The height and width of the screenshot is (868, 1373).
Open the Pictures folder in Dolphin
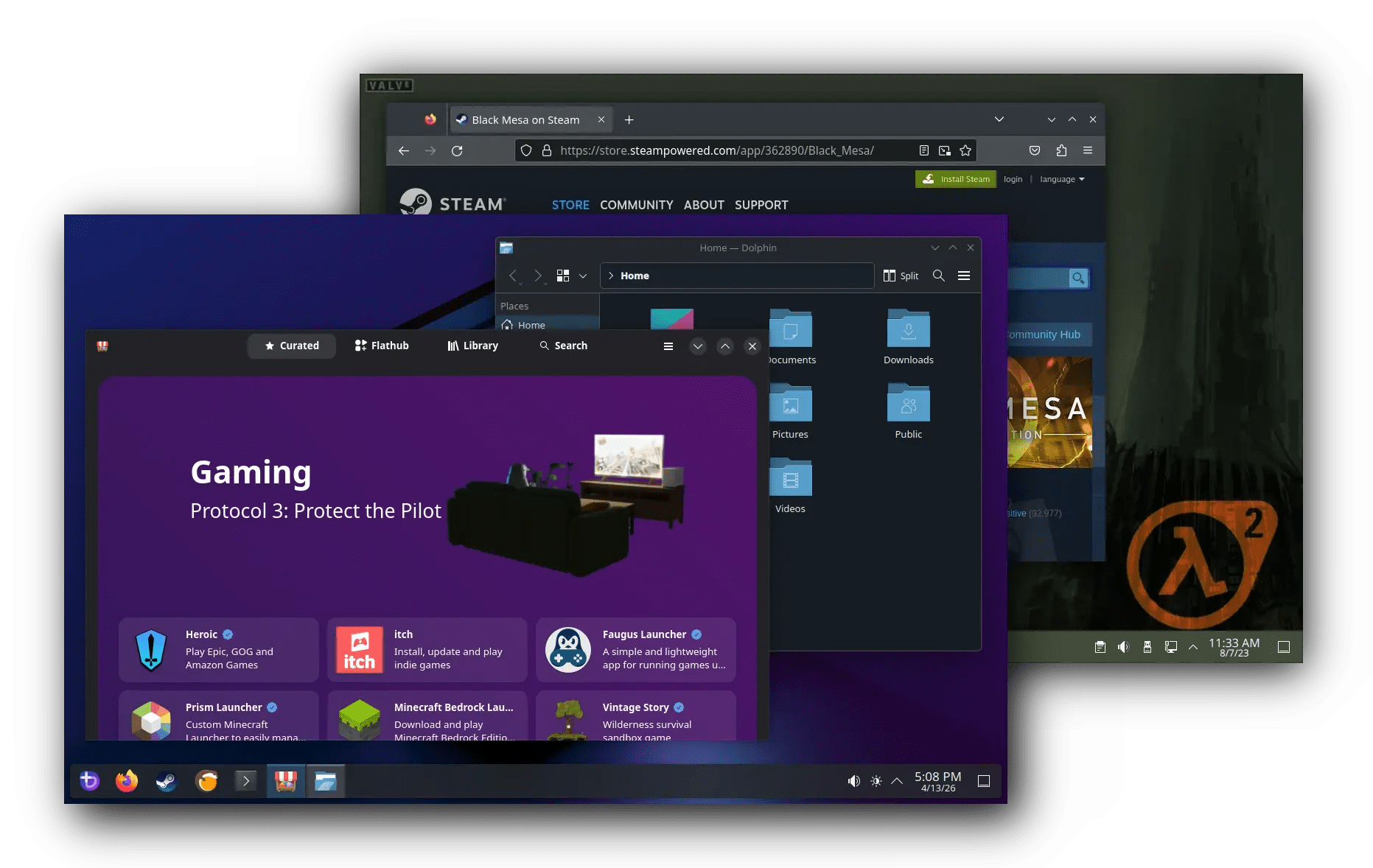coord(790,413)
